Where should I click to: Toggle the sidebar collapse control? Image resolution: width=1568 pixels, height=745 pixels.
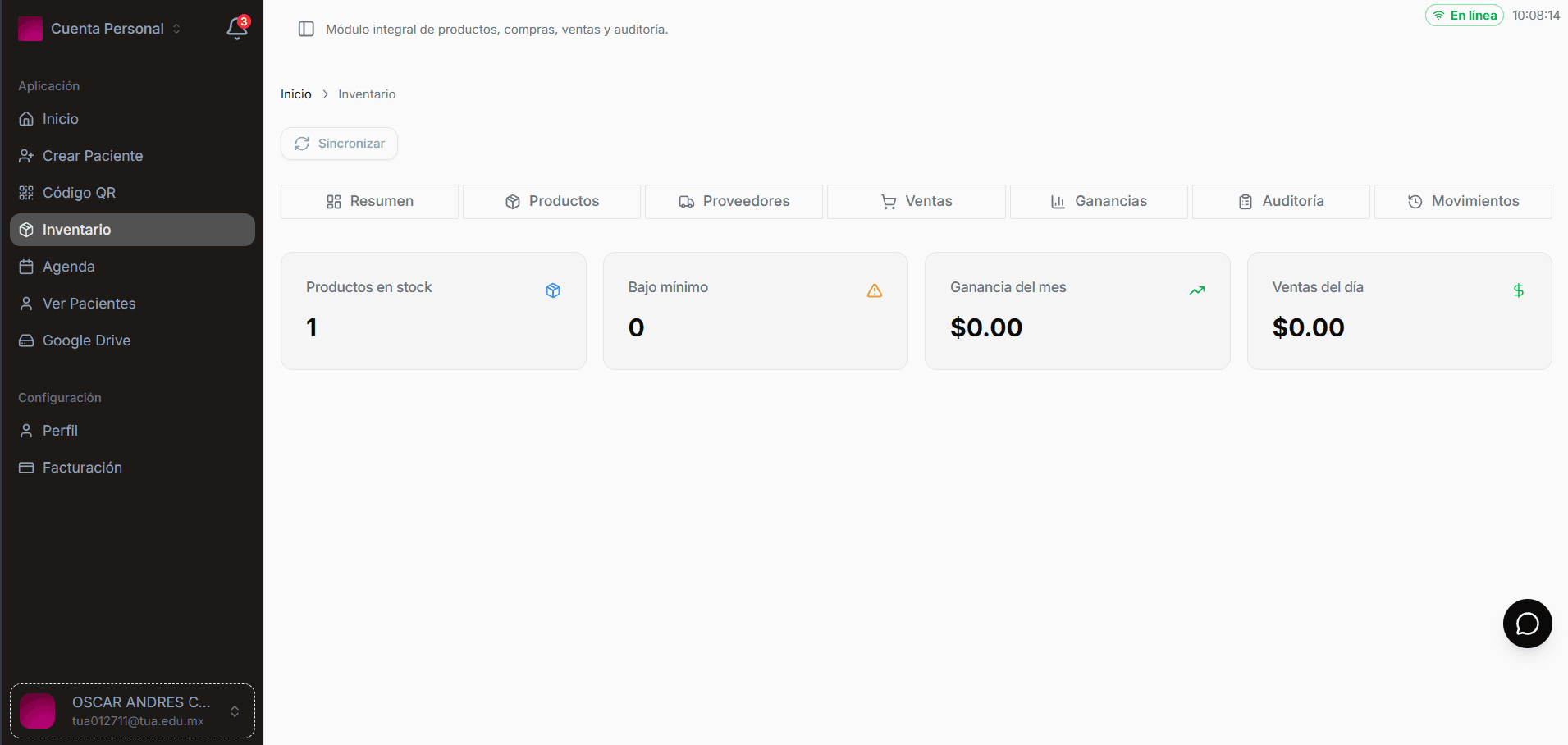coord(306,28)
